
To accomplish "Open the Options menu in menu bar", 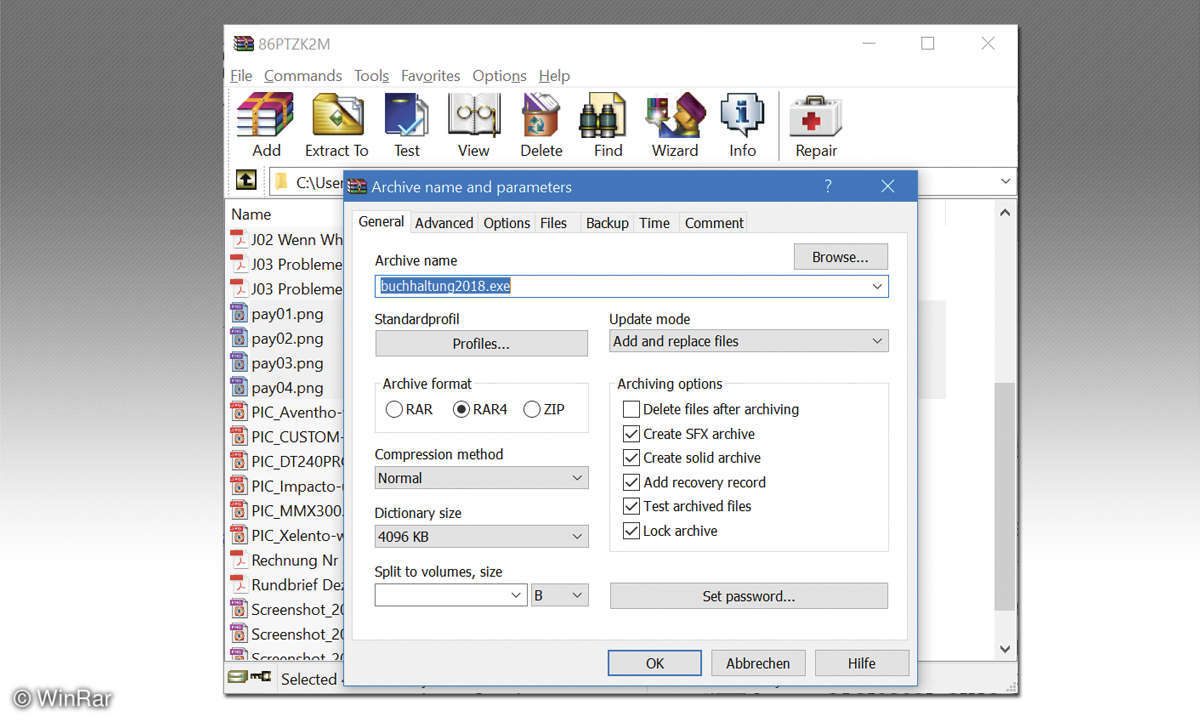I will pyautogui.click(x=499, y=76).
